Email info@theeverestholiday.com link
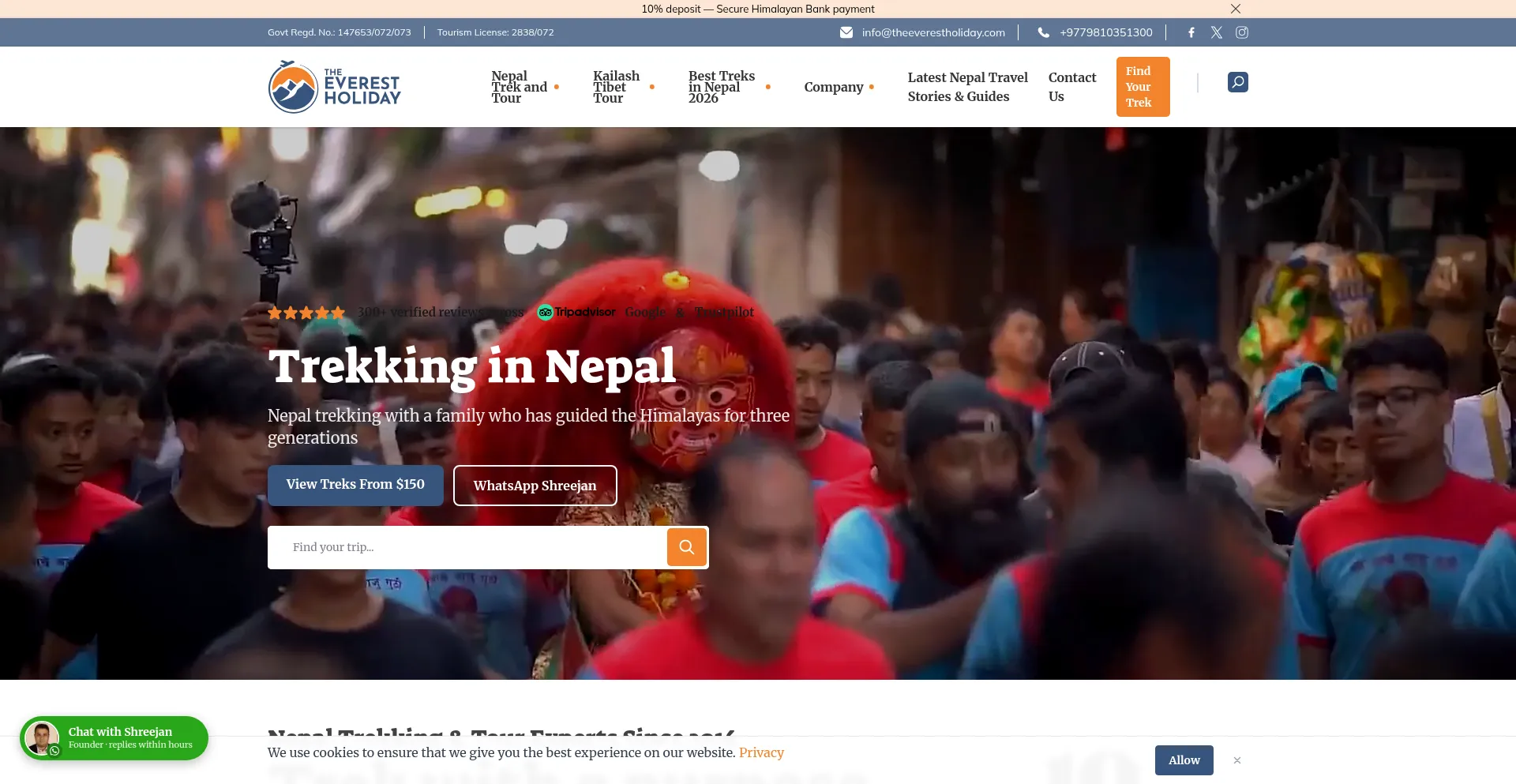 pos(933,32)
